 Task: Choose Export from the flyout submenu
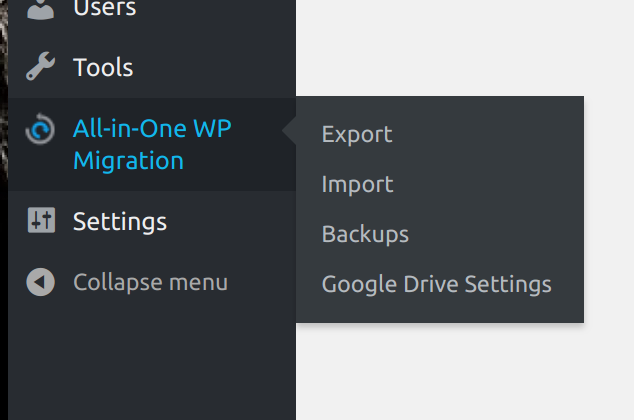coord(357,134)
